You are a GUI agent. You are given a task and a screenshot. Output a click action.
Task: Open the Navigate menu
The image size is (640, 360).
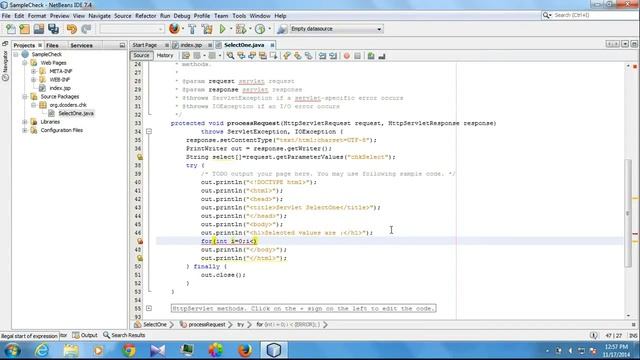[100, 16]
